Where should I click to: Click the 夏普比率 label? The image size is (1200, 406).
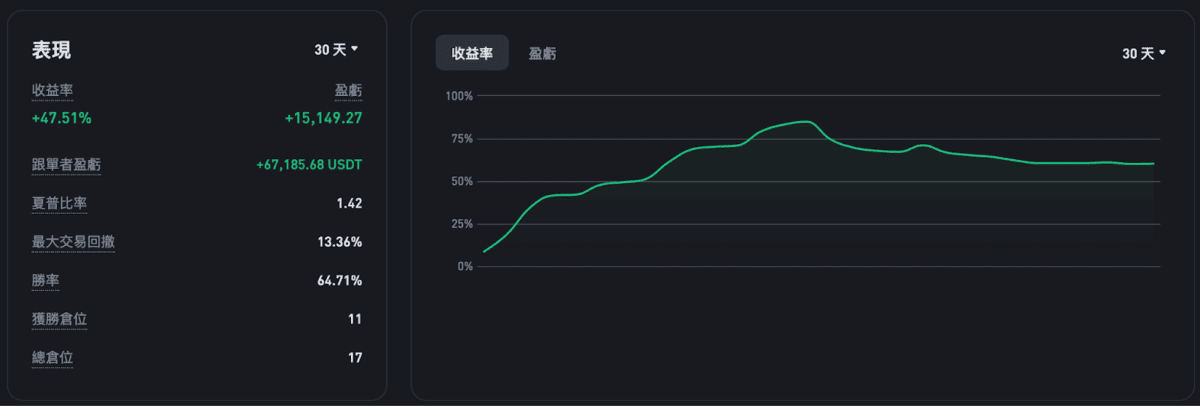(x=59, y=203)
